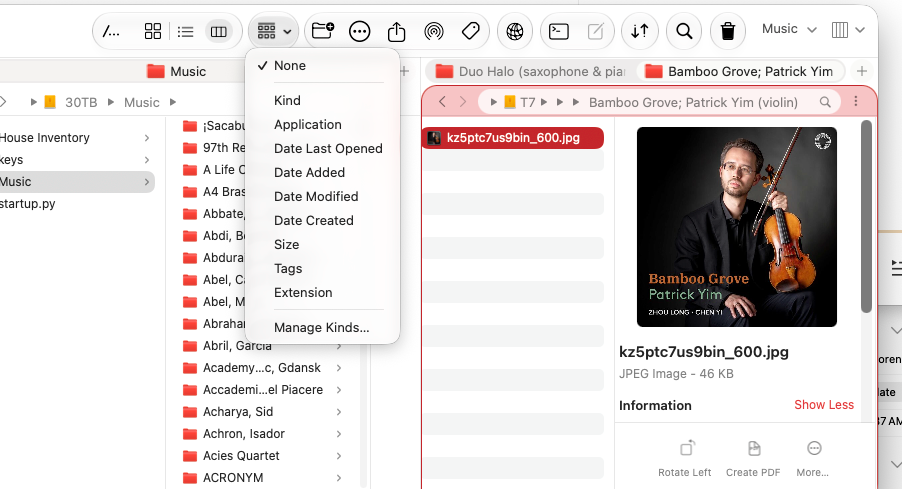
Task: Group by Kind
Action: [322, 101]
